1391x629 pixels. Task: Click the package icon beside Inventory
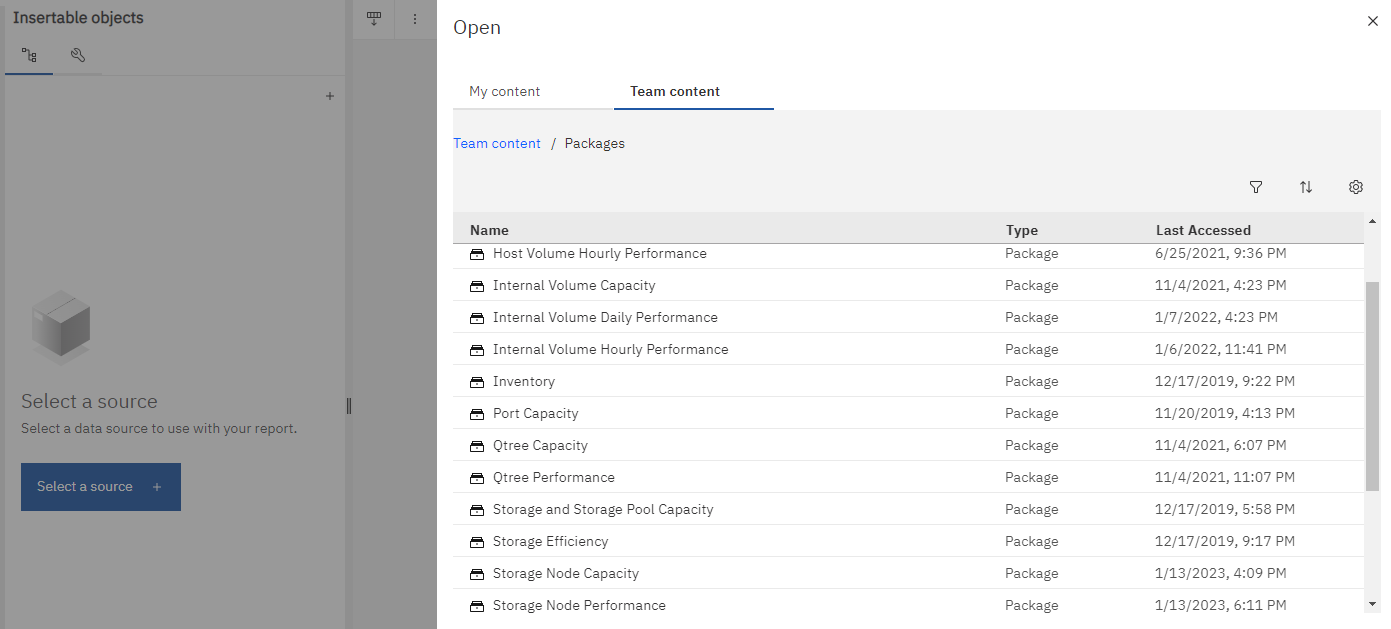click(477, 382)
